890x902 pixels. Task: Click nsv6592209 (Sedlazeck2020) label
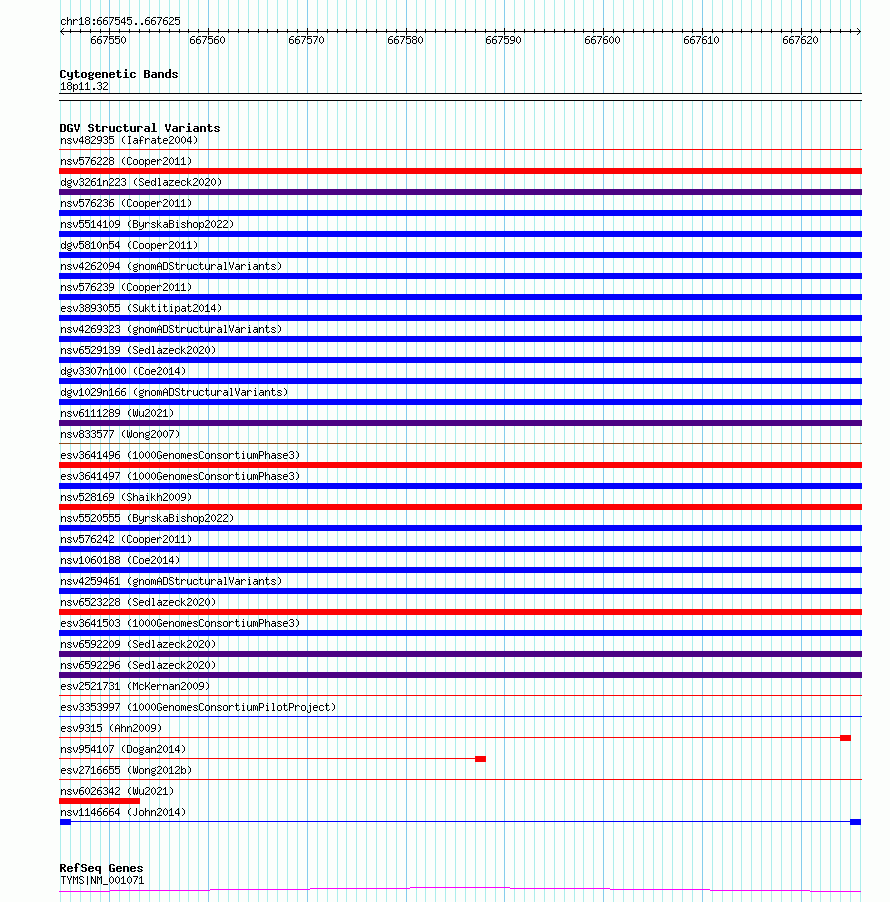click(138, 644)
